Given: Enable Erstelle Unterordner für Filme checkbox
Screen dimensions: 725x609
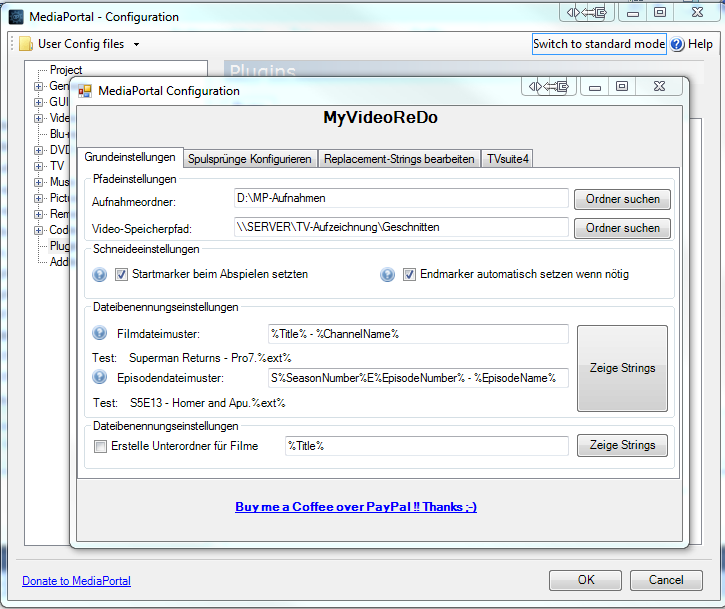Looking at the screenshot, I should [100, 446].
